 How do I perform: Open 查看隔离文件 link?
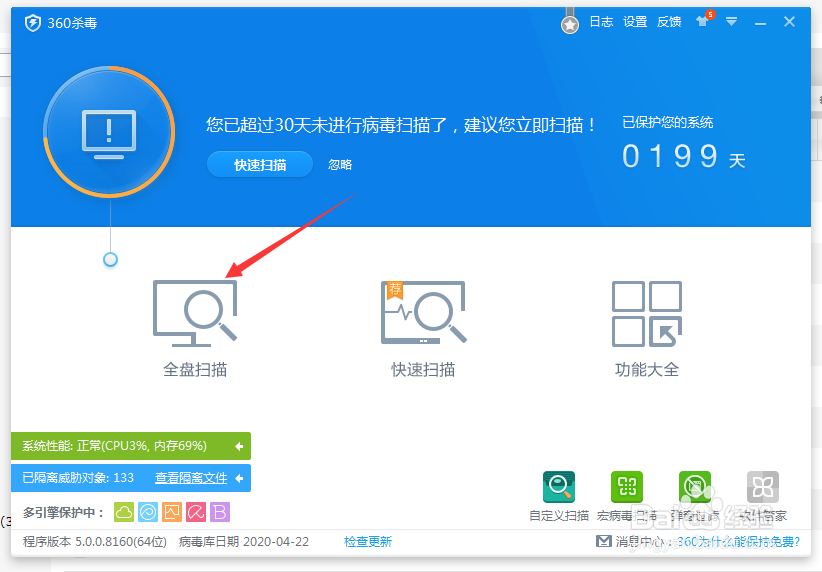click(x=191, y=478)
